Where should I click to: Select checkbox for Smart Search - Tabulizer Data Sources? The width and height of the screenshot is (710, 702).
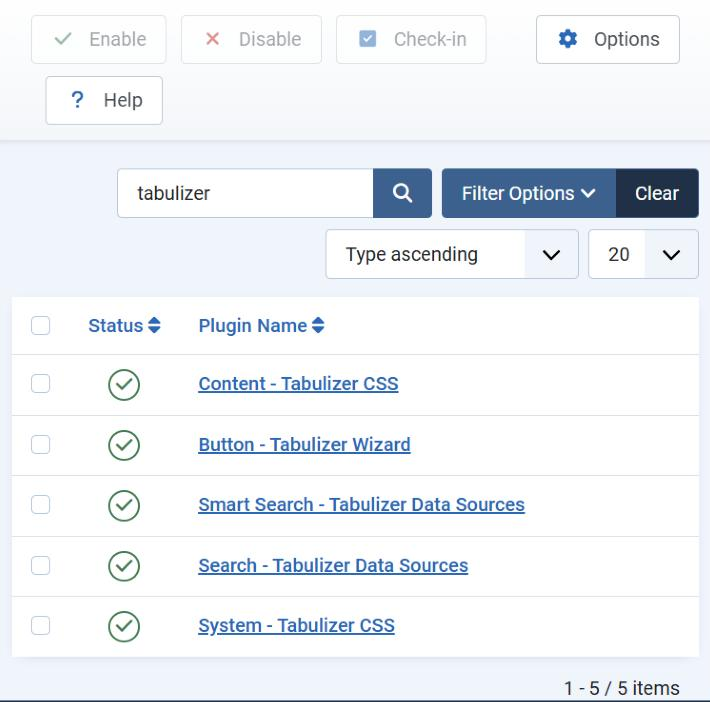tap(40, 505)
